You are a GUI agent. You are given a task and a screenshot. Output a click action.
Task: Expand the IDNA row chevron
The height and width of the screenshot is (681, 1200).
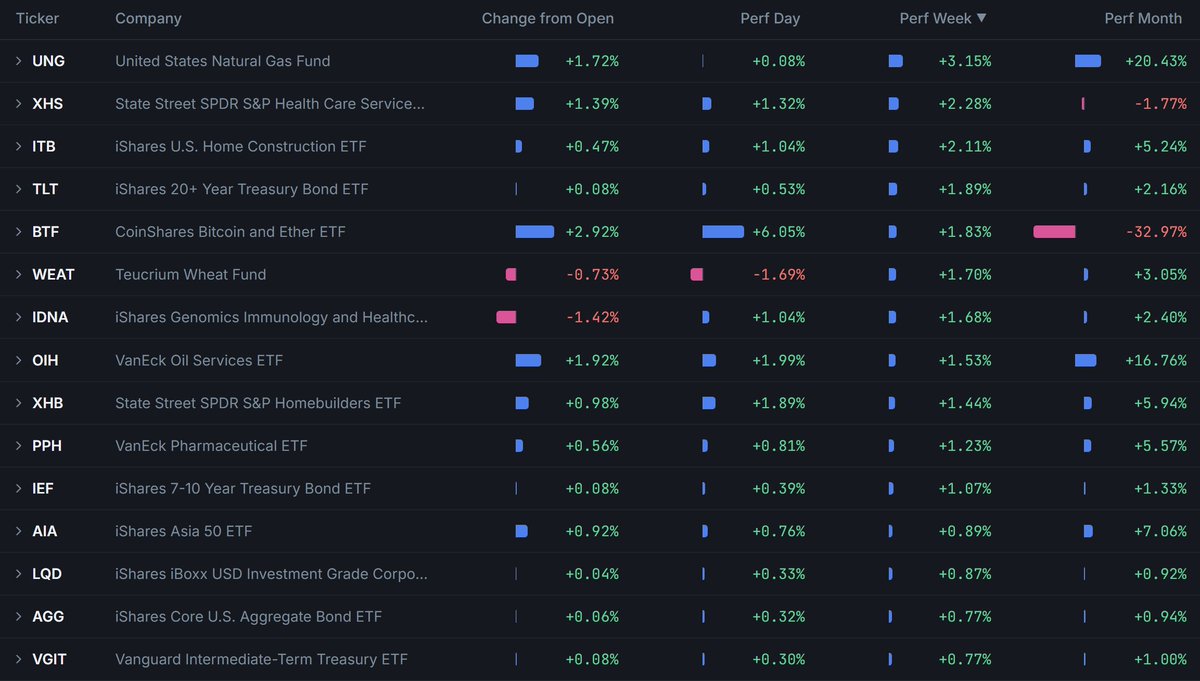(x=18, y=318)
